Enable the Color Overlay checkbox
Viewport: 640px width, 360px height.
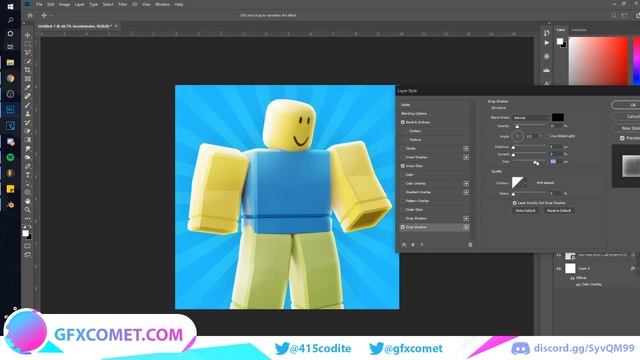pyautogui.click(x=403, y=184)
